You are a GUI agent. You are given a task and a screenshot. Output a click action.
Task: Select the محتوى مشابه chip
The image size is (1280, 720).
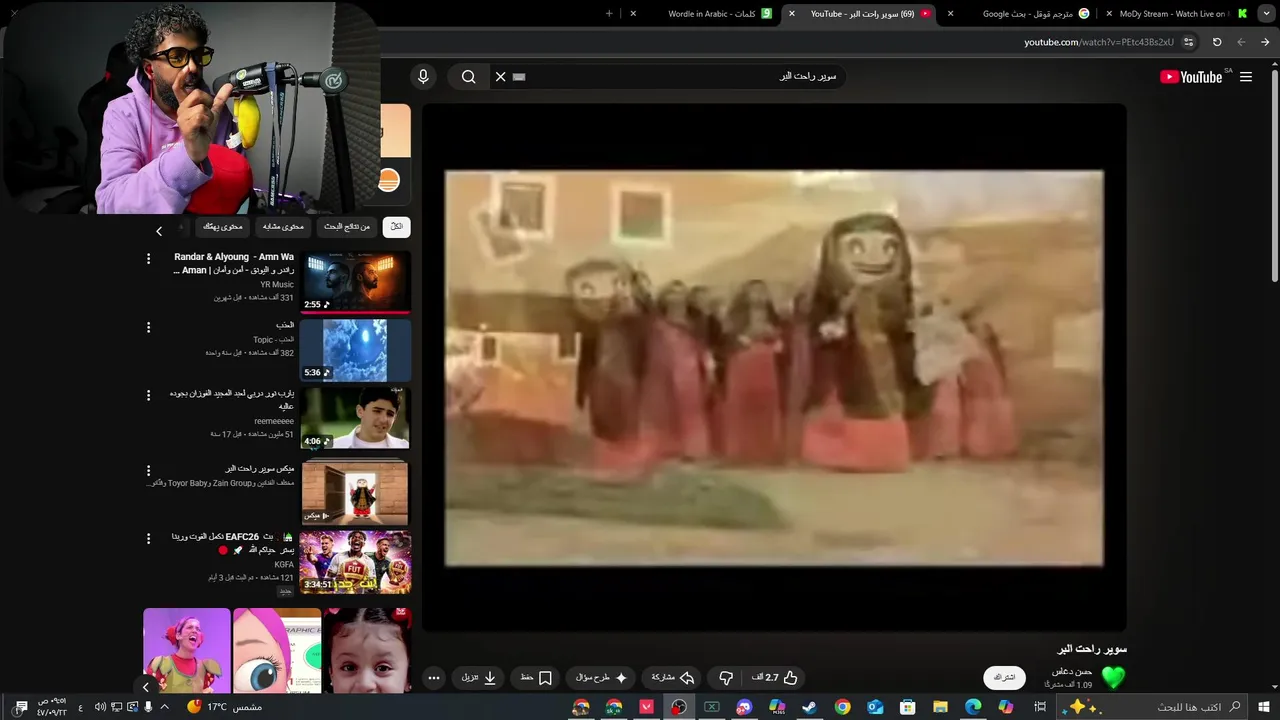283,227
